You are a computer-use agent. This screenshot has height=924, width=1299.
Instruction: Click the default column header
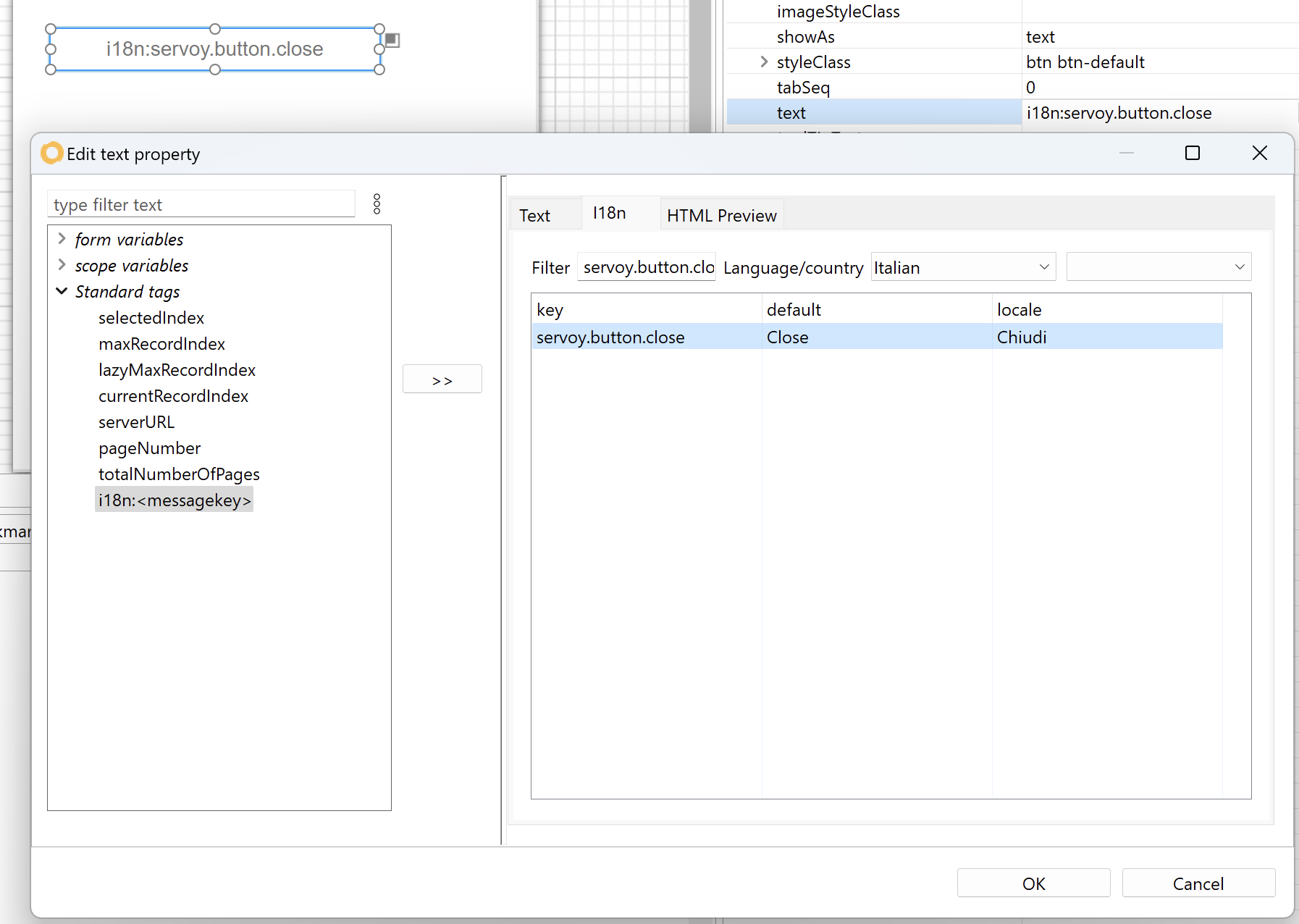point(876,309)
